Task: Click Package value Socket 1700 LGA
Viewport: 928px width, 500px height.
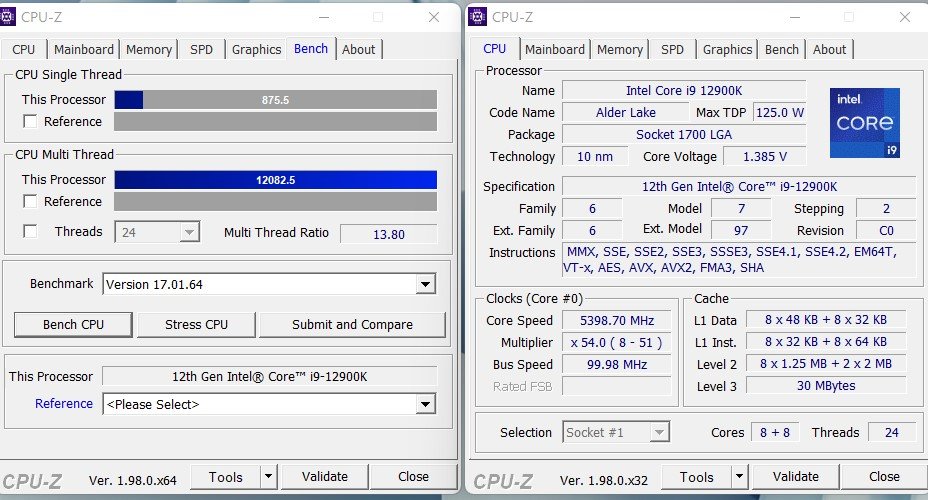Action: (x=684, y=134)
